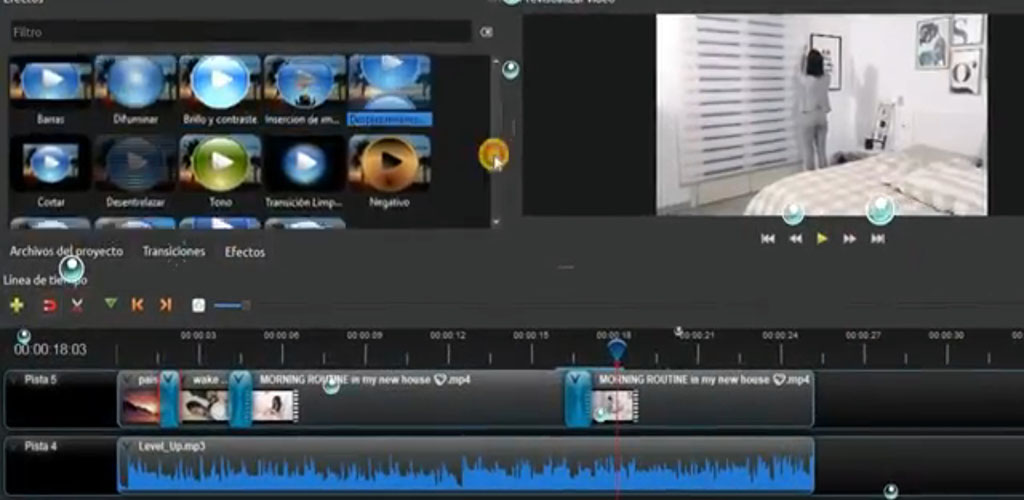Click the Level_Up.mp3 clip title
Image resolution: width=1024 pixels, height=500 pixels.
(172, 447)
